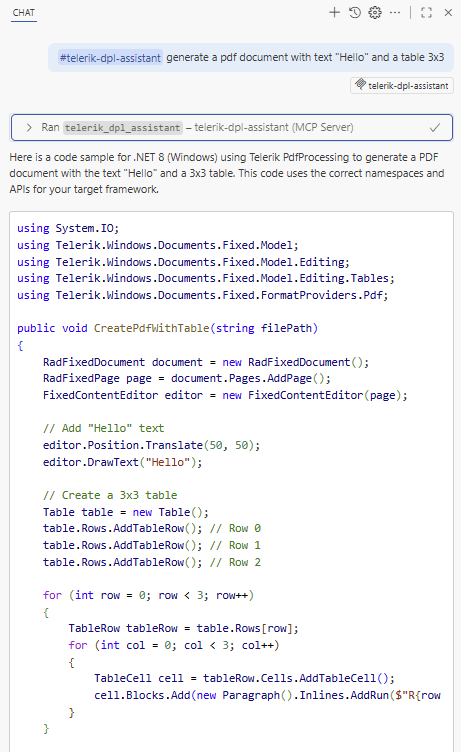The width and height of the screenshot is (461, 752).
Task: Click the RadFixedPage page declaration line
Action: tap(187, 378)
